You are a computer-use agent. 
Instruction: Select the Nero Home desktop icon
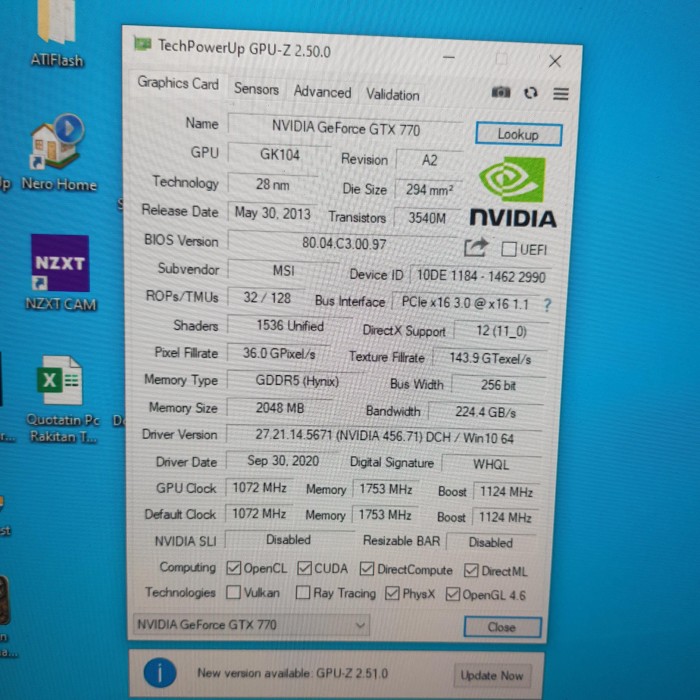[58, 153]
